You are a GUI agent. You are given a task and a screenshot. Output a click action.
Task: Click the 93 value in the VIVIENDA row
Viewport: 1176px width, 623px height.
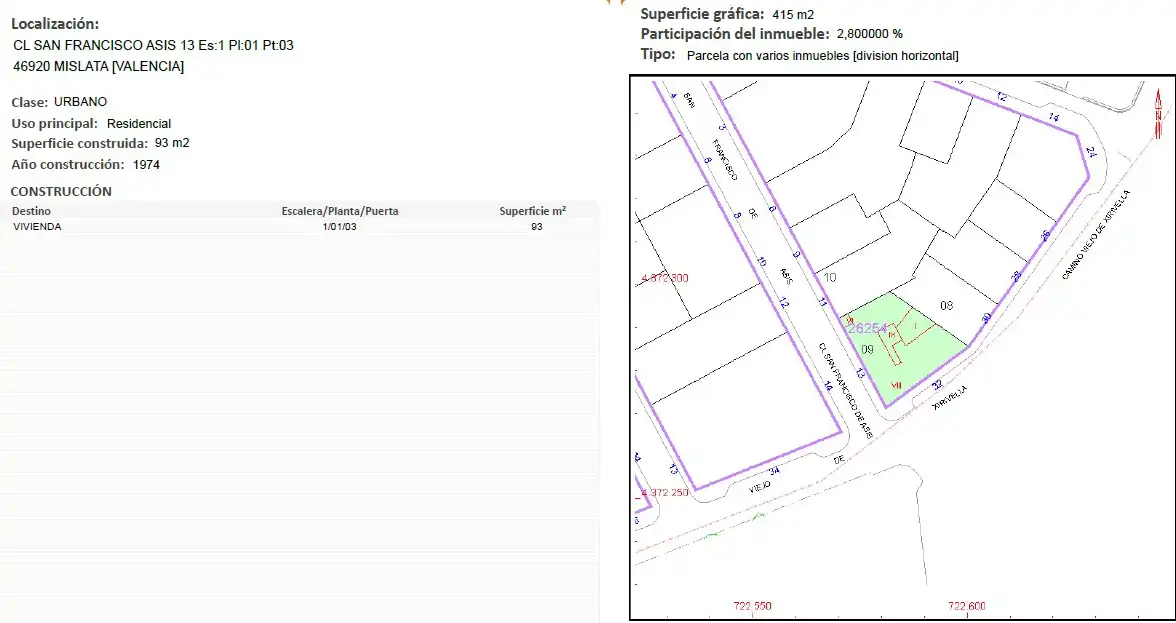536,226
